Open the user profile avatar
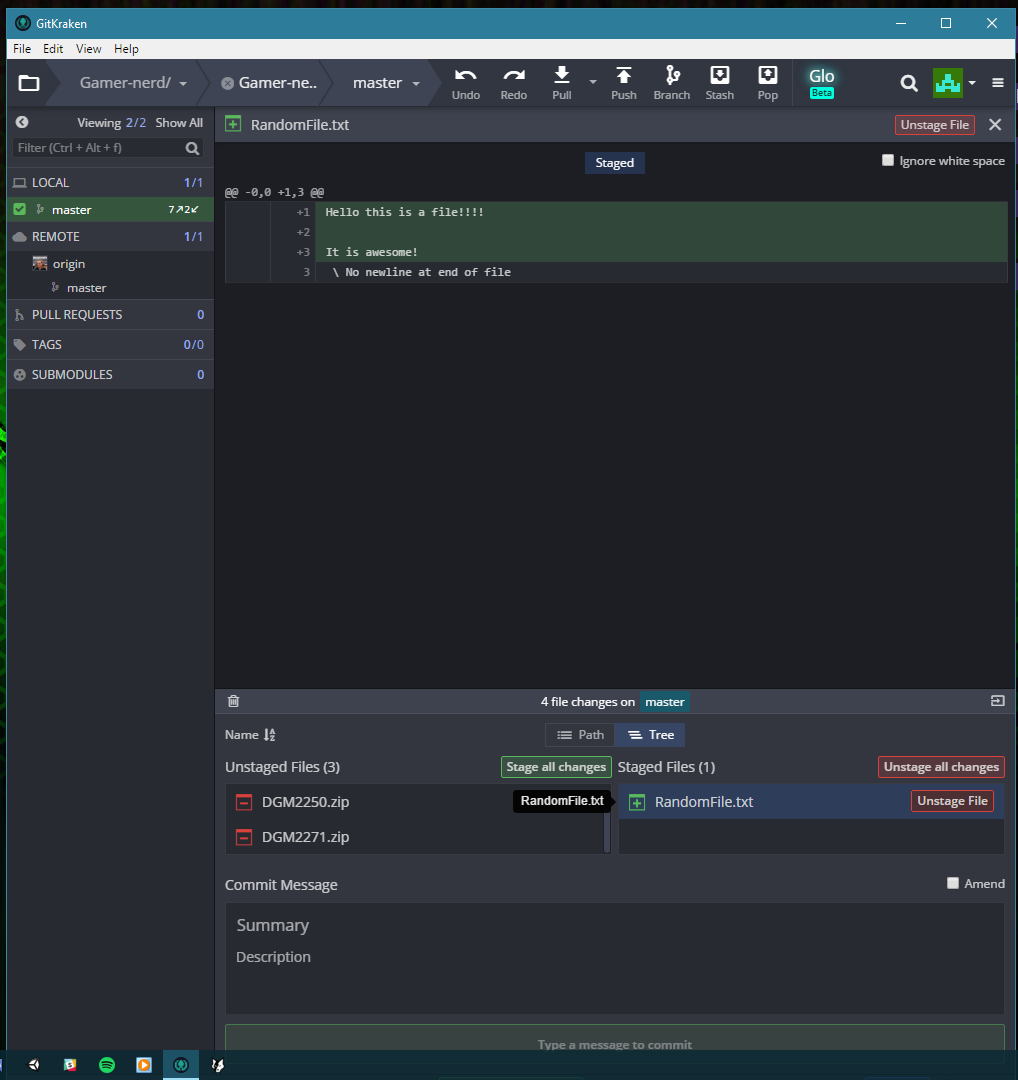The image size is (1018, 1080). [948, 83]
